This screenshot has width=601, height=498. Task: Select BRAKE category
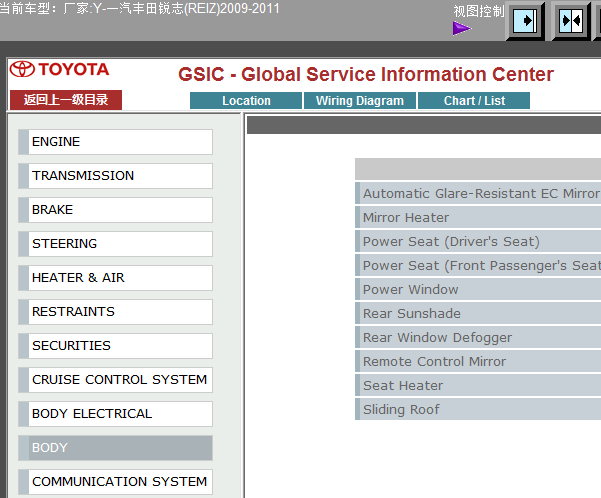115,210
